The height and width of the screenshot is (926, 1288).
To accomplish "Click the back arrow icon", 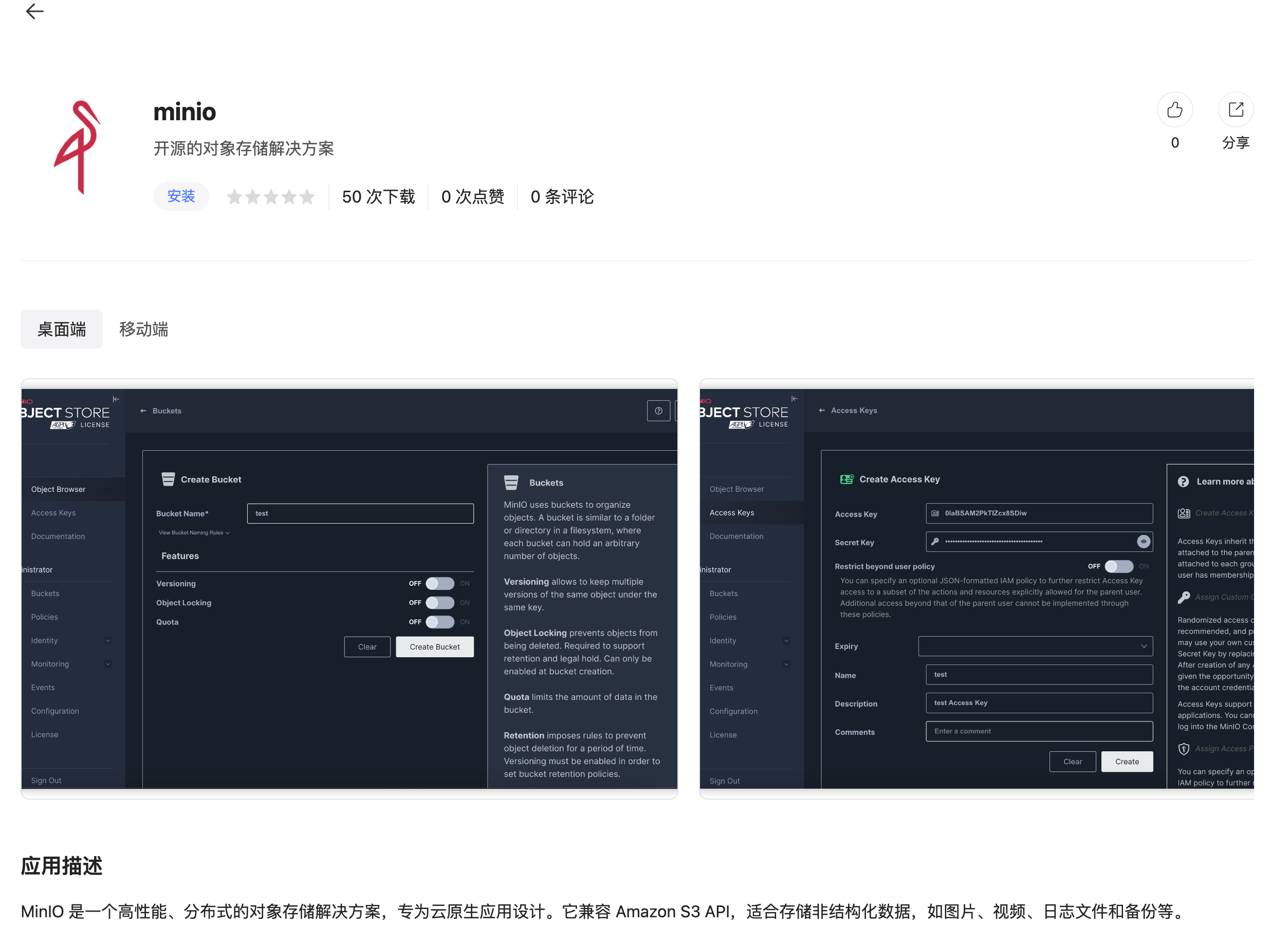I will point(35,11).
